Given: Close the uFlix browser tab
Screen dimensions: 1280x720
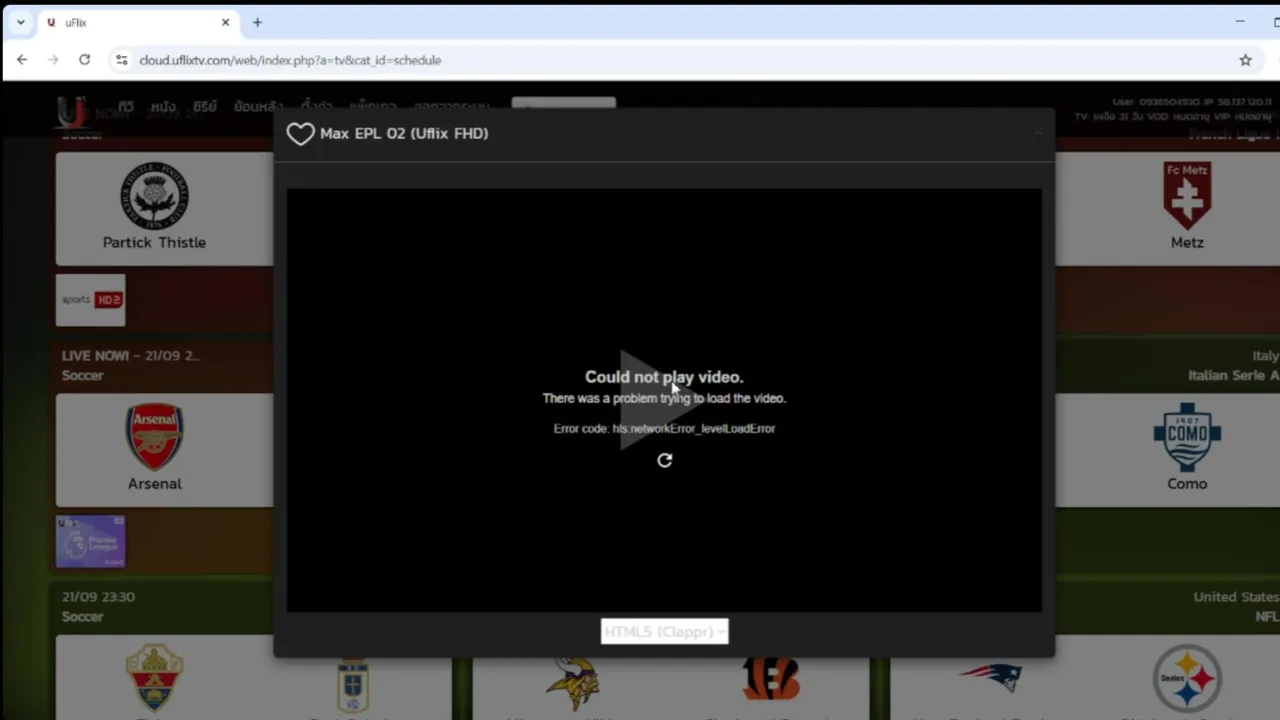Looking at the screenshot, I should 225,22.
